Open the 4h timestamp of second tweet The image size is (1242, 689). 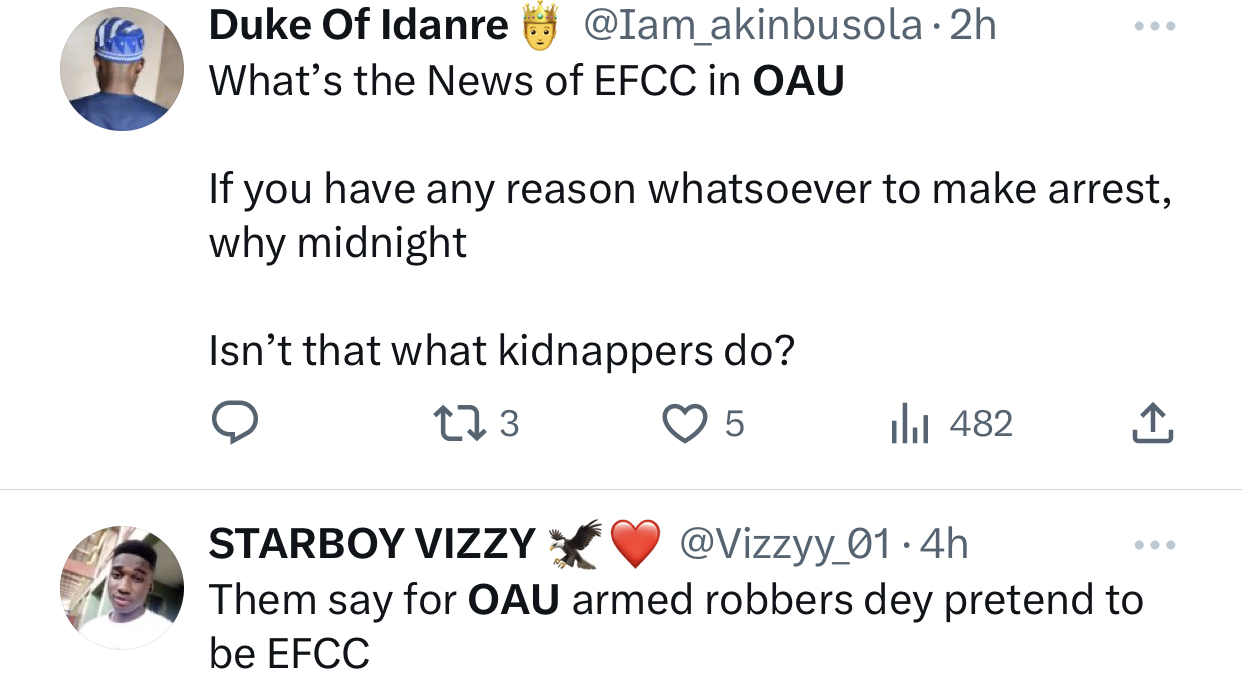click(x=944, y=544)
